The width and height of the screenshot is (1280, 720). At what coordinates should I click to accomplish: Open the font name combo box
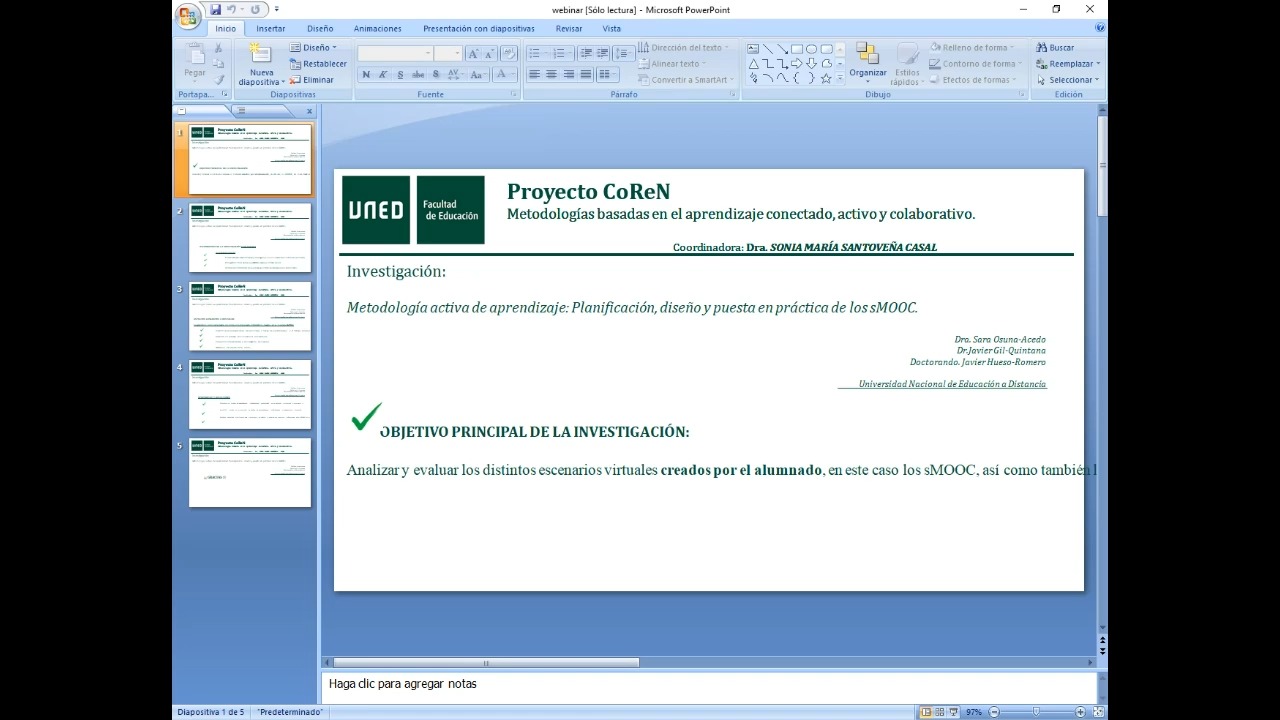pos(395,53)
